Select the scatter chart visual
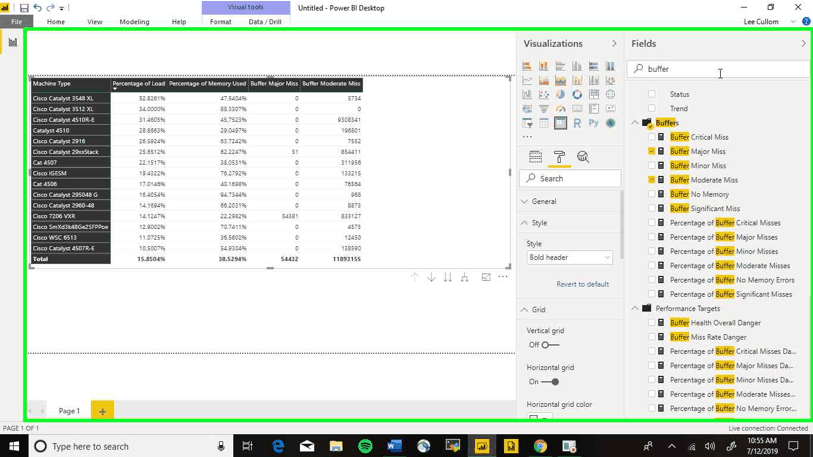This screenshot has width=813, height=457. 543,94
